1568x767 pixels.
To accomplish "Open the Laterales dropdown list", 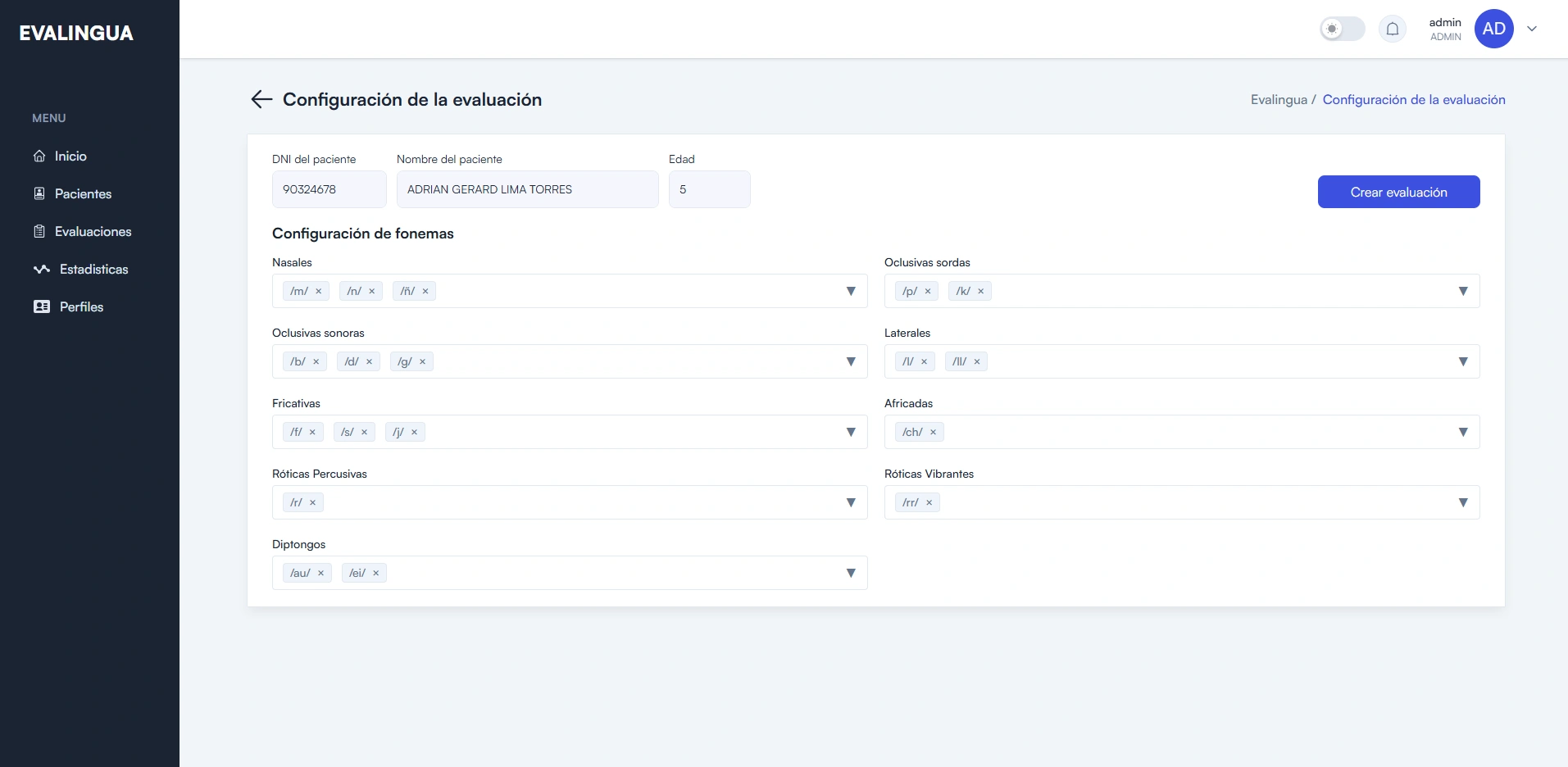I will [1463, 362].
